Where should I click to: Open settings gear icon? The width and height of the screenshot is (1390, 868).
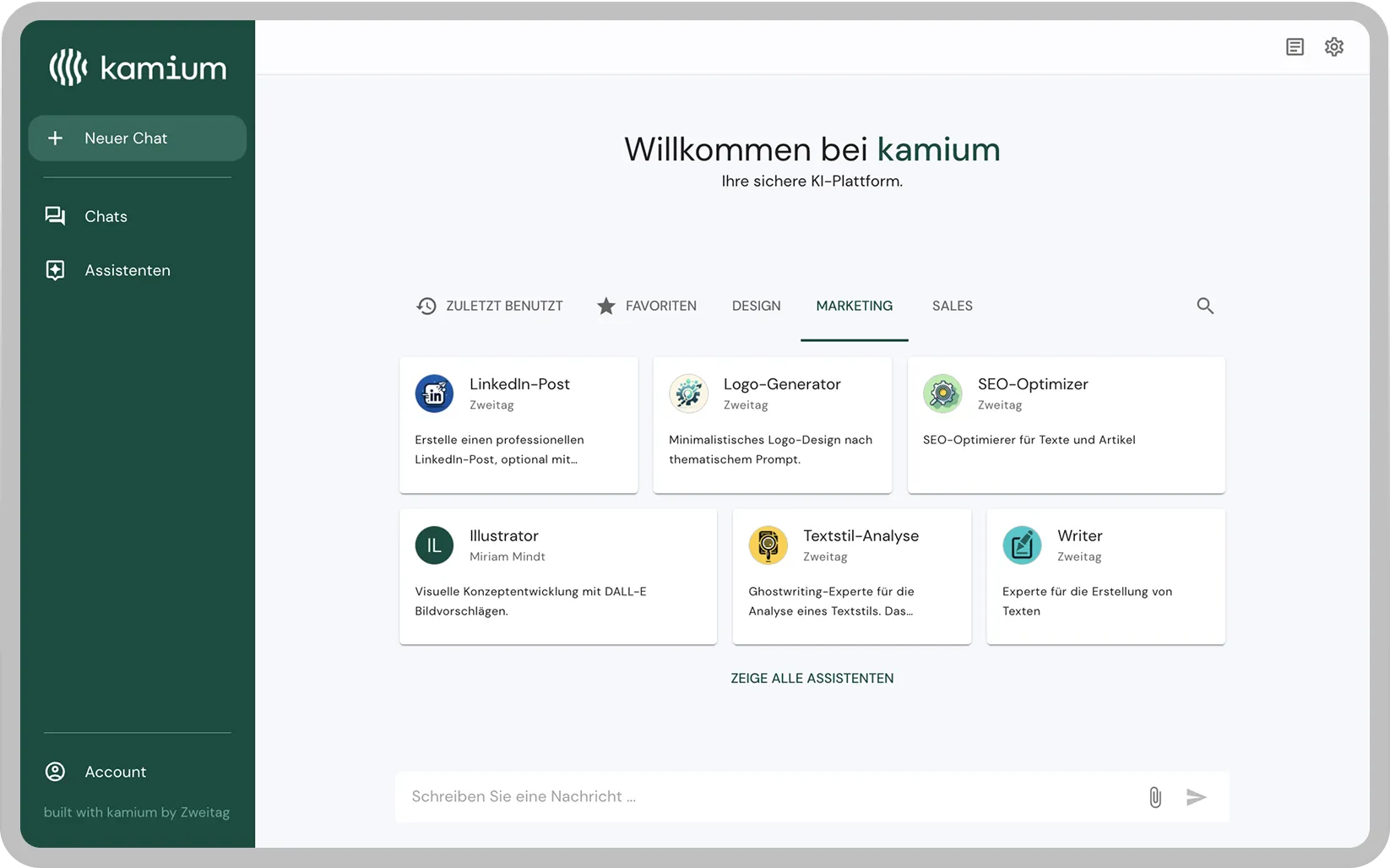[1334, 47]
